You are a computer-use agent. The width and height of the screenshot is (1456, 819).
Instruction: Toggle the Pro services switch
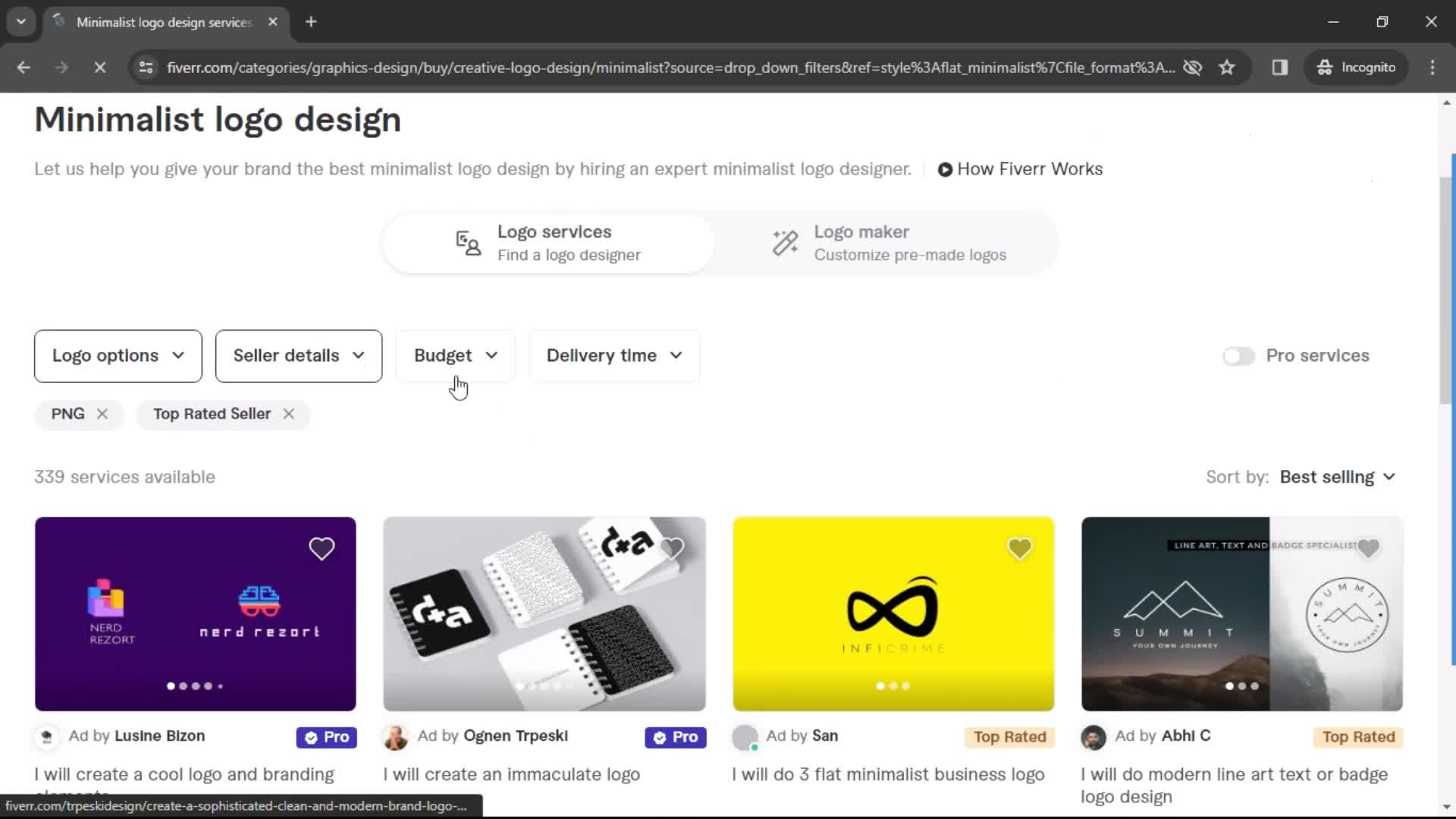[1237, 355]
